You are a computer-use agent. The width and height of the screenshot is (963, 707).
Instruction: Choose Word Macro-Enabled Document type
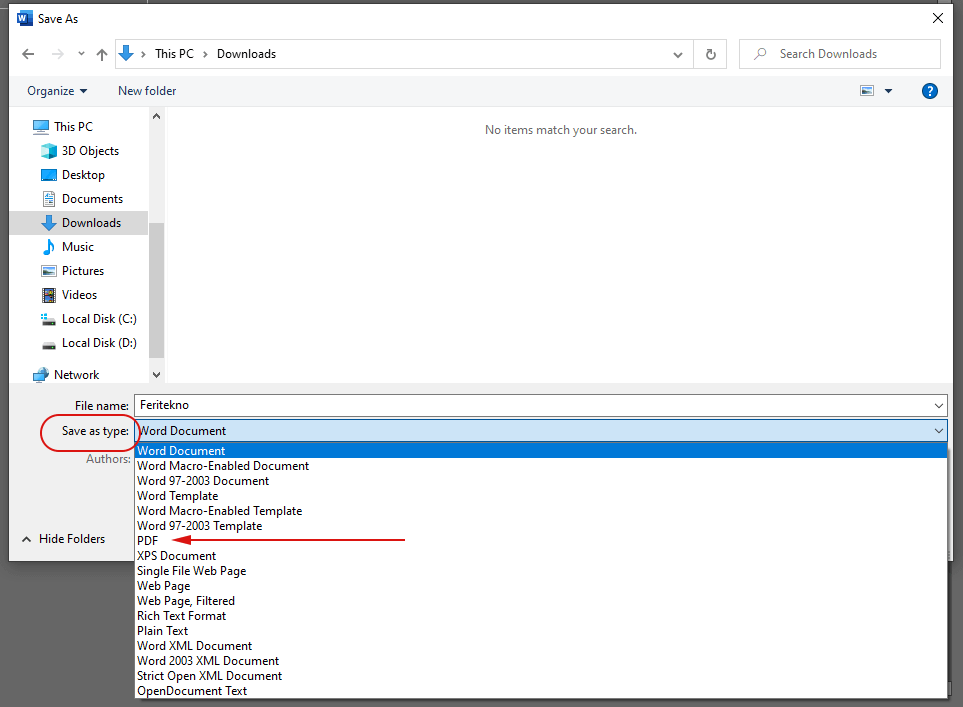click(x=541, y=466)
